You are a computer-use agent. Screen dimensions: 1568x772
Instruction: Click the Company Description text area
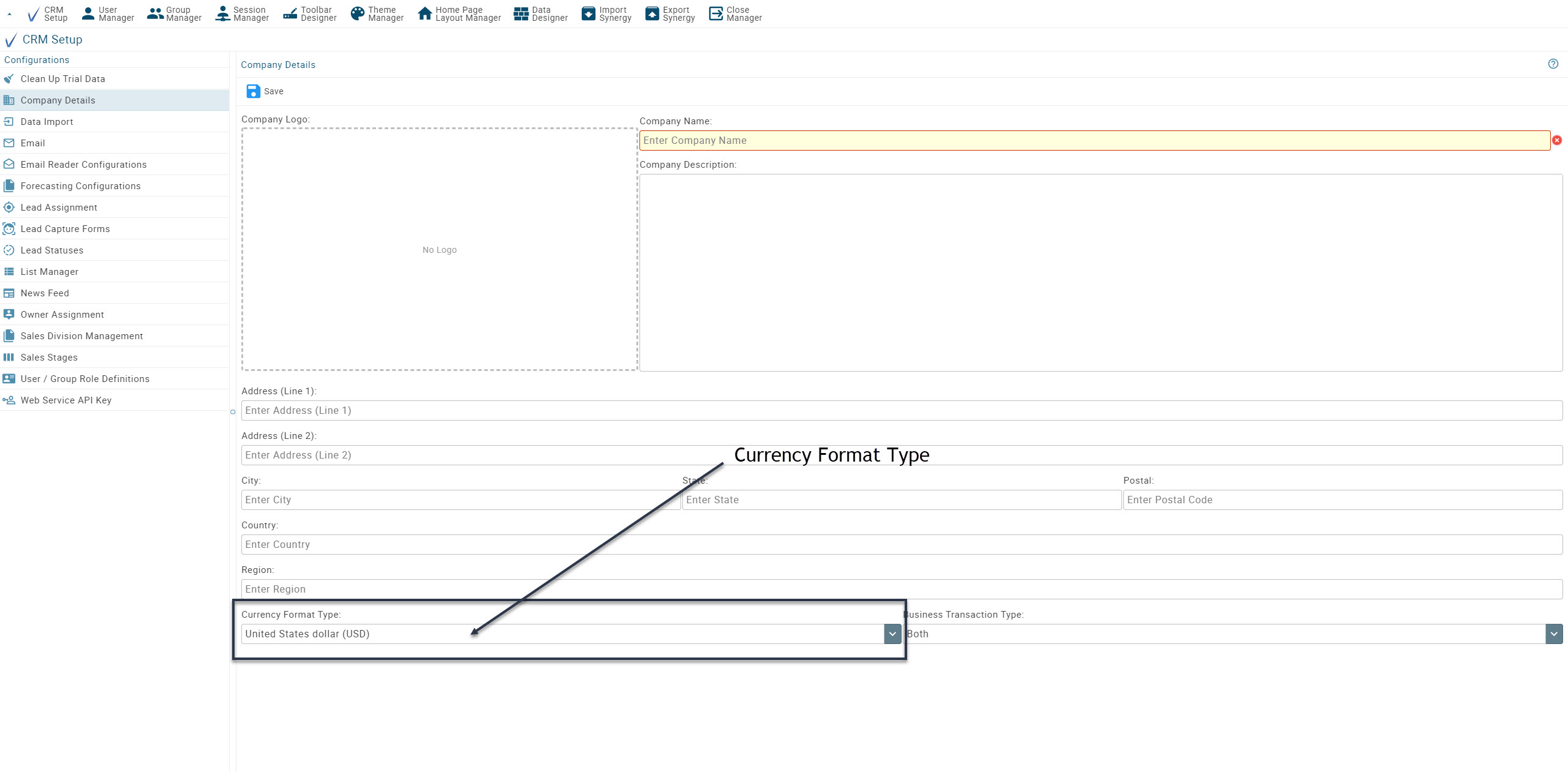tap(1101, 272)
